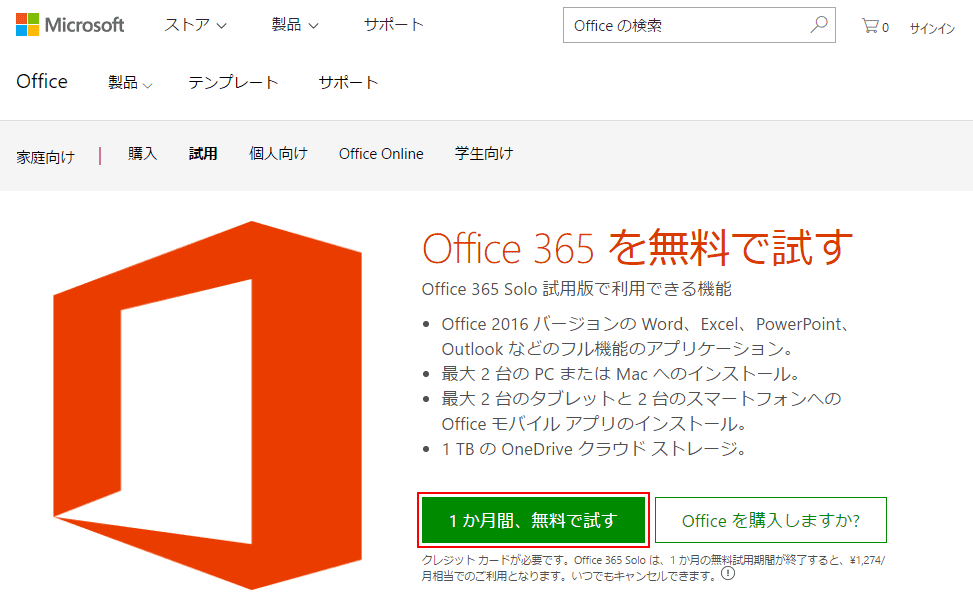Click 1 か月間、無料で試す button
Viewport: 973px width, 599px height.
click(534, 520)
